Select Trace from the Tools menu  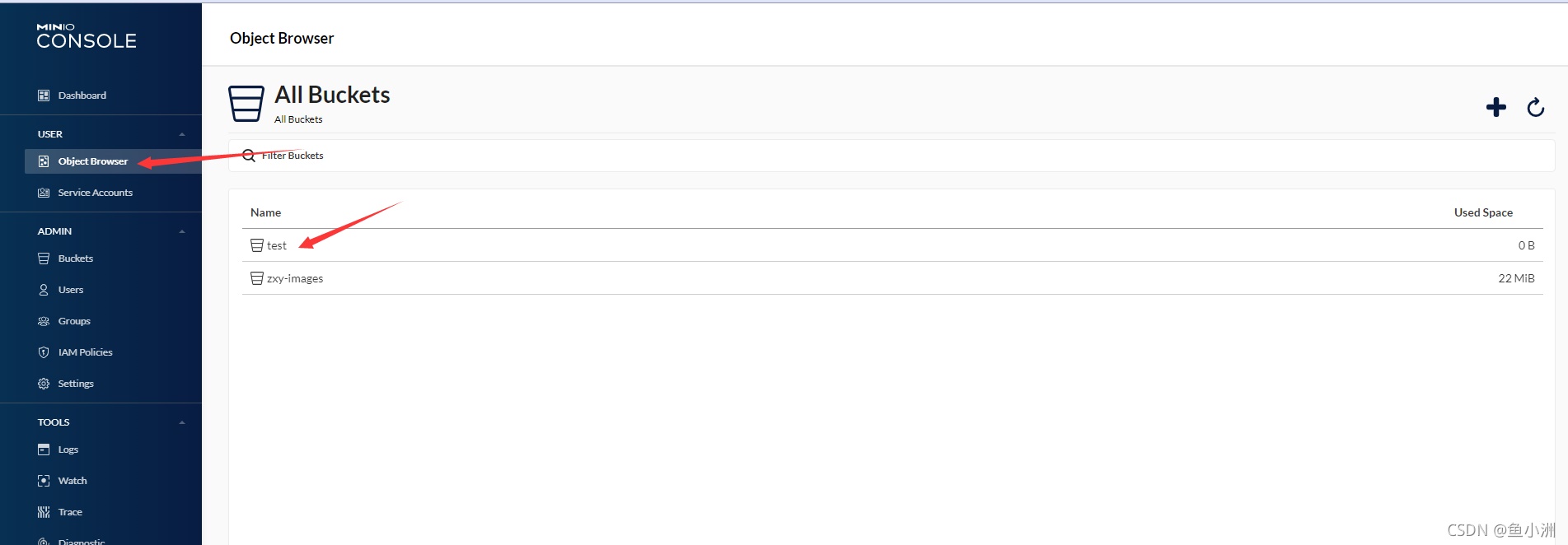tap(70, 512)
